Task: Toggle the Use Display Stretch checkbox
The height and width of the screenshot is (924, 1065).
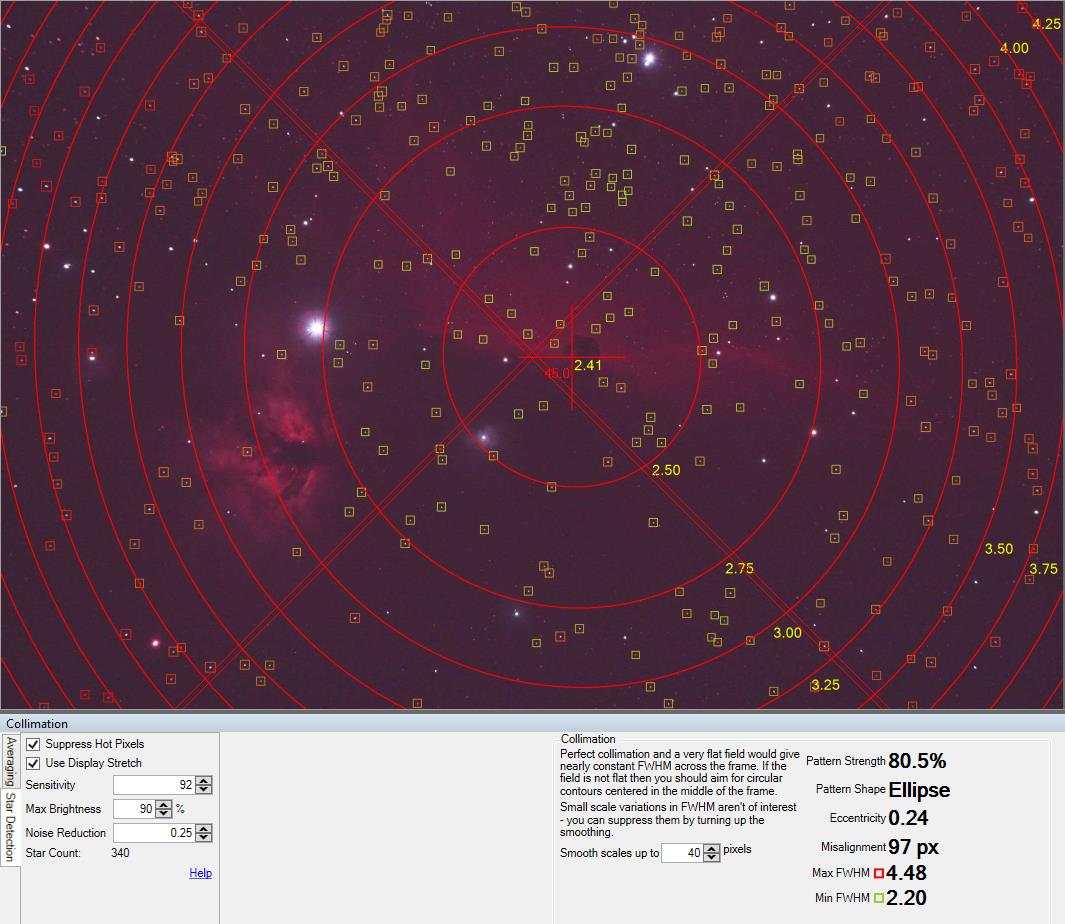Action: click(x=33, y=763)
